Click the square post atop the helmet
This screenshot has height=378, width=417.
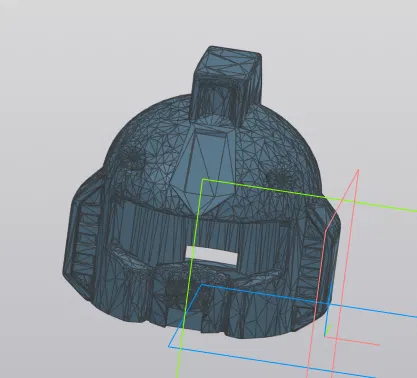click(226, 86)
